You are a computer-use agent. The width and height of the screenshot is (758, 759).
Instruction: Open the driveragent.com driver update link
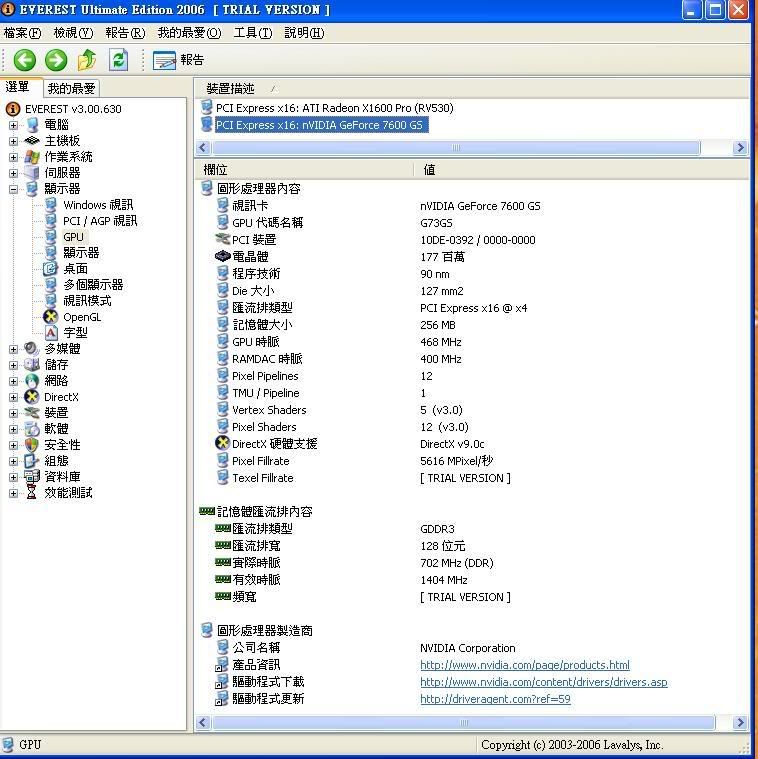pos(495,699)
